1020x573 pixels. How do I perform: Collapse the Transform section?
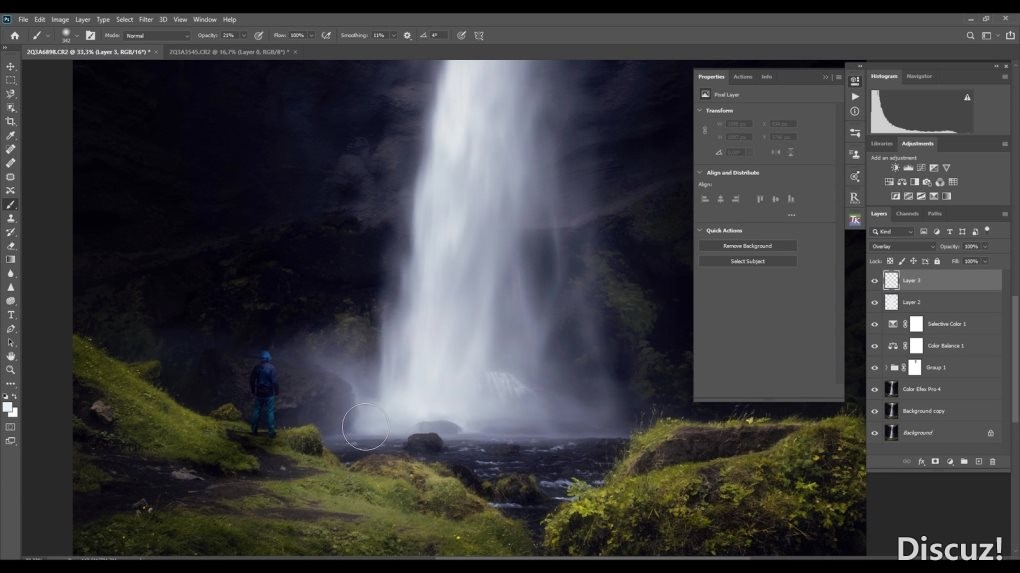(700, 111)
